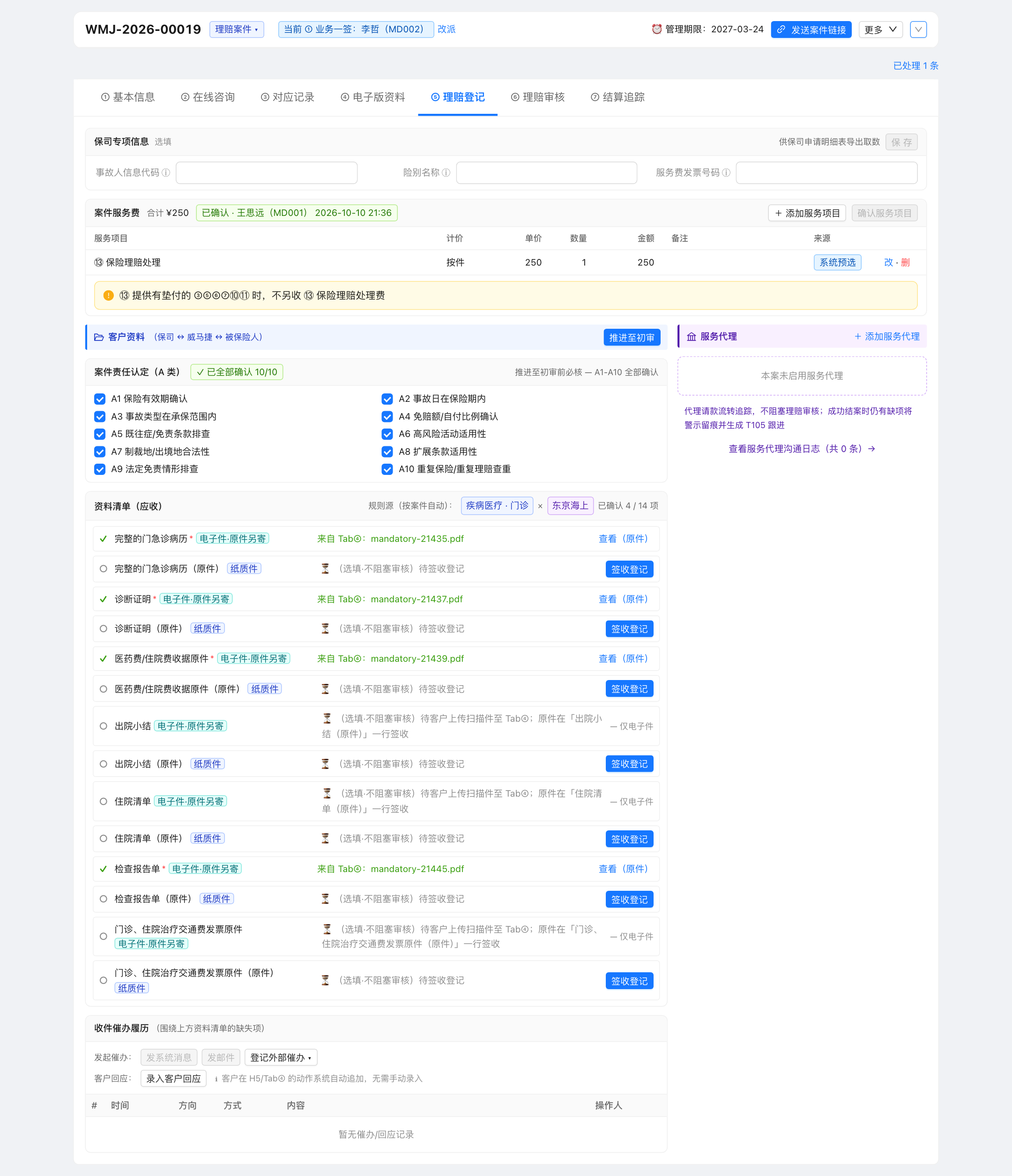
Task: Click green checkmark of 完整的门急诊病历 electronic row
Action: pyautogui.click(x=104, y=539)
